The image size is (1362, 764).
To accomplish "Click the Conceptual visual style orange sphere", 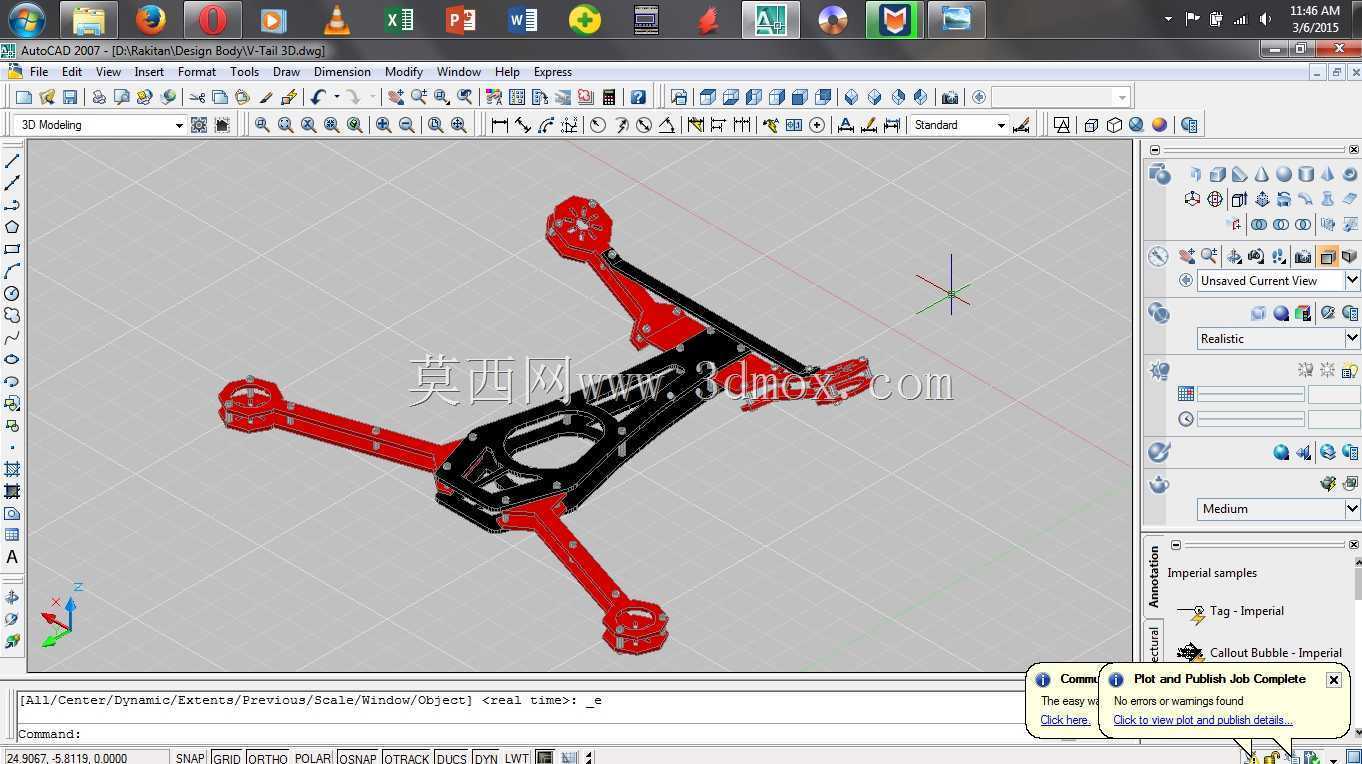I will click(x=1159, y=125).
